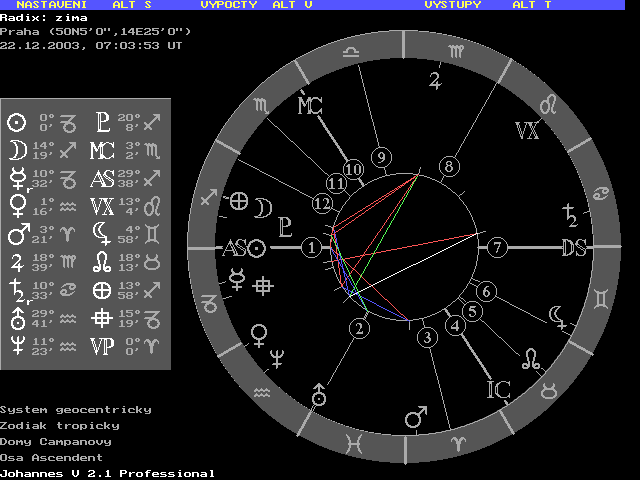
Task: Select the Cancer sign on the zodiac ring
Action: point(602,192)
